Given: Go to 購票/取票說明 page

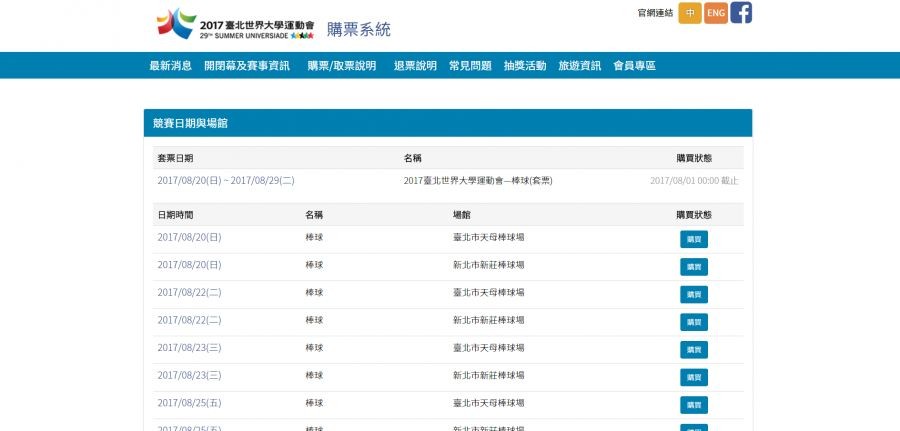Looking at the screenshot, I should tap(342, 66).
